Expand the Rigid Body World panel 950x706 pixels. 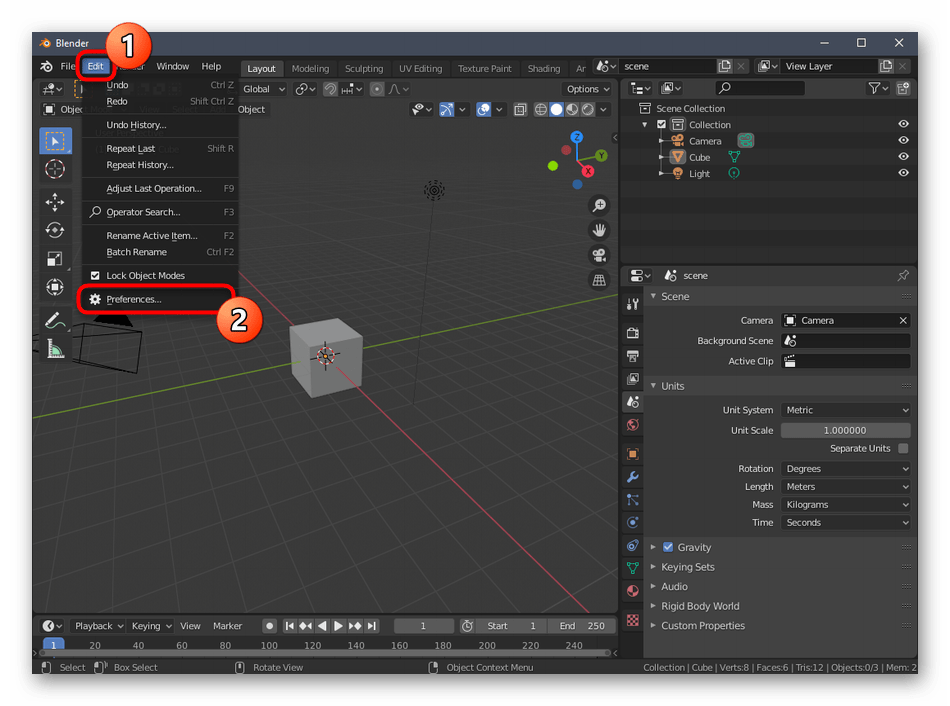pyautogui.click(x=699, y=606)
